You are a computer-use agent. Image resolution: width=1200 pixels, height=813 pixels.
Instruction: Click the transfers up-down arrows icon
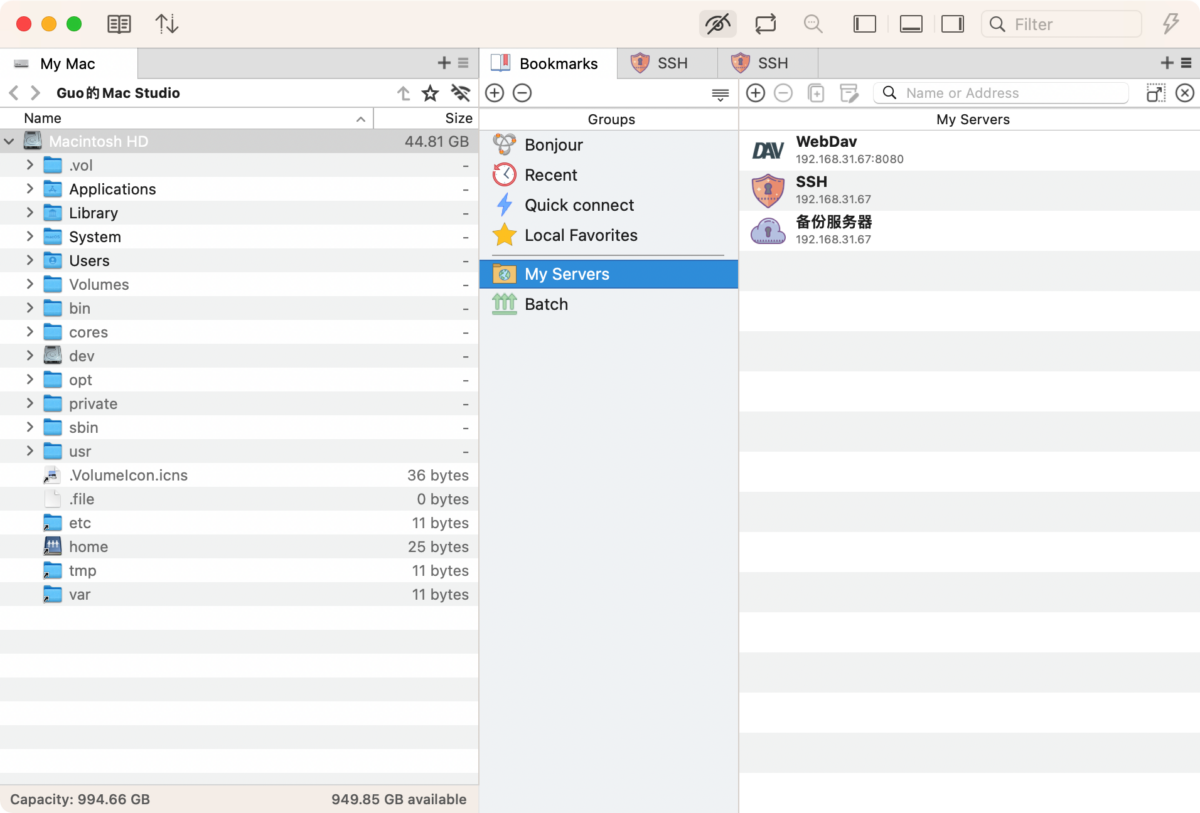pos(167,24)
